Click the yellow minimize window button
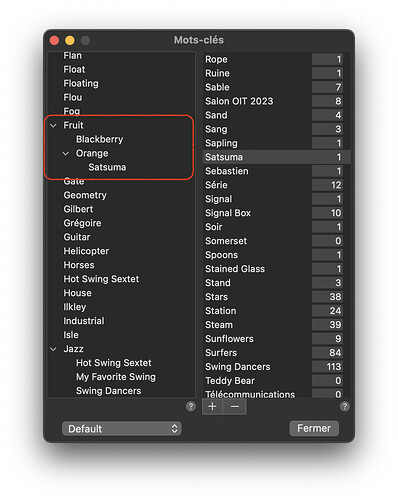The image size is (398, 500). point(70,40)
